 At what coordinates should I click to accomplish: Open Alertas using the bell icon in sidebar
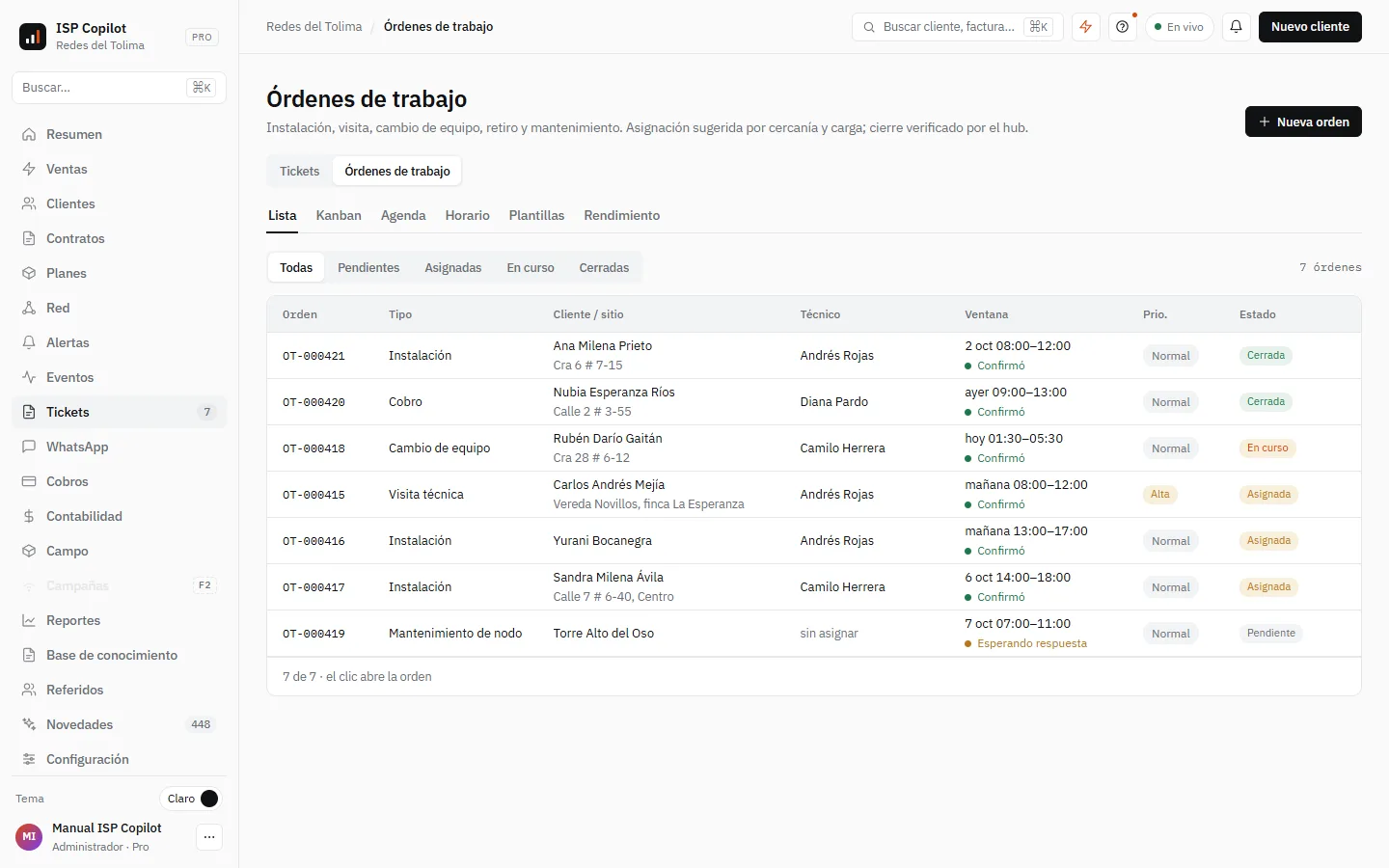click(29, 342)
